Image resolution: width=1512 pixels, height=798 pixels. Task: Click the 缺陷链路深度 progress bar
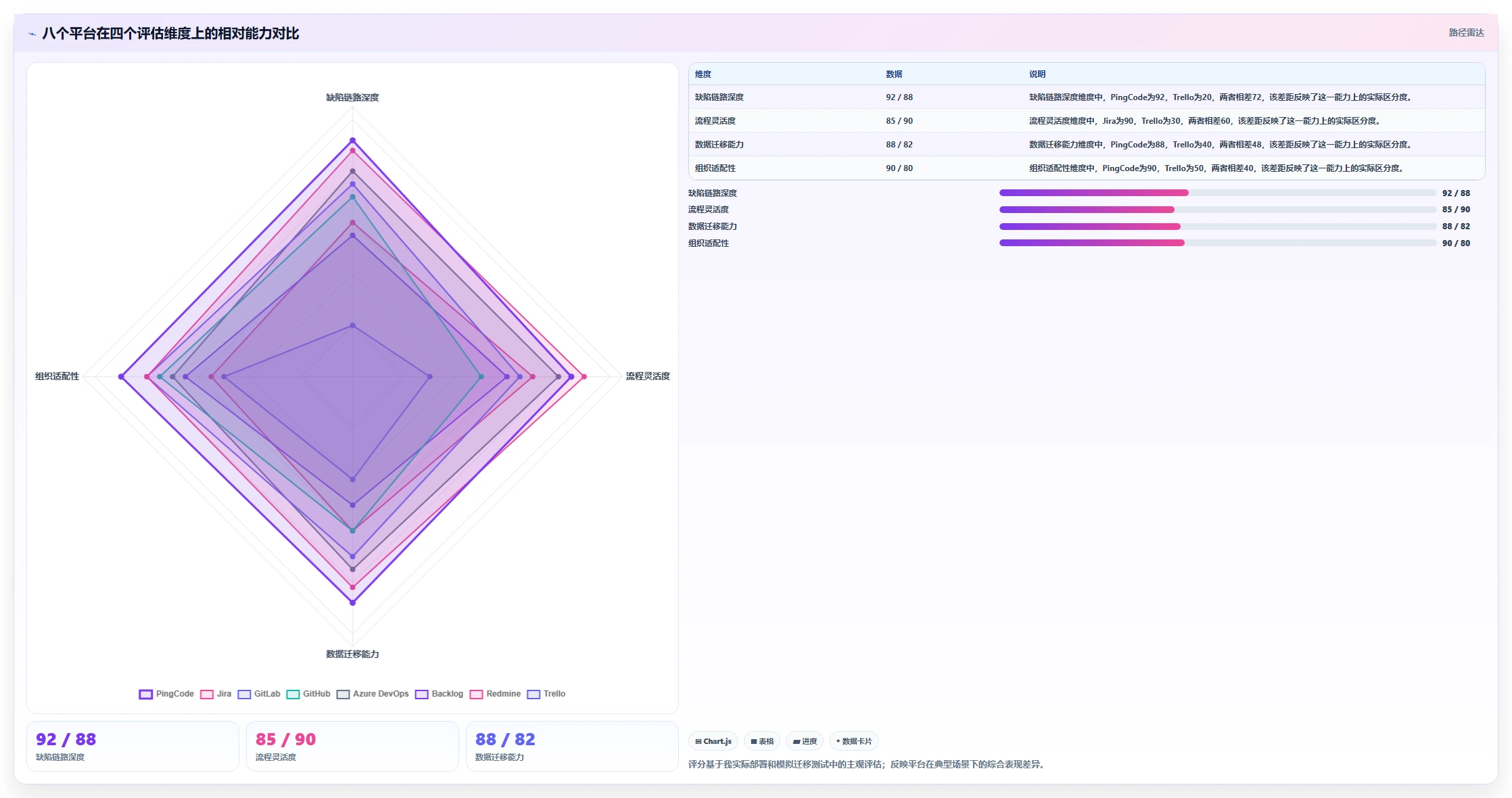point(1217,193)
